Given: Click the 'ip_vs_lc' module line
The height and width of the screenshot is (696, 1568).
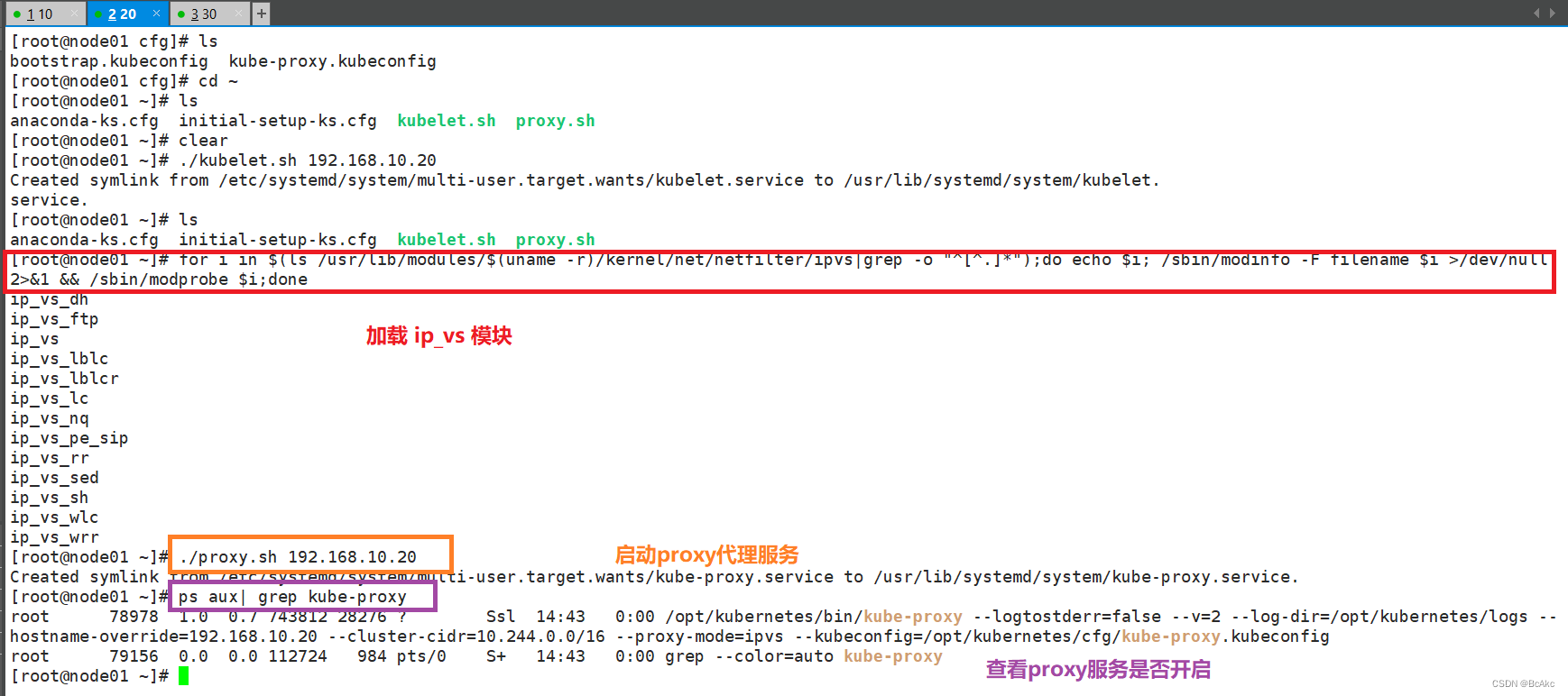Looking at the screenshot, I should (x=50, y=398).
